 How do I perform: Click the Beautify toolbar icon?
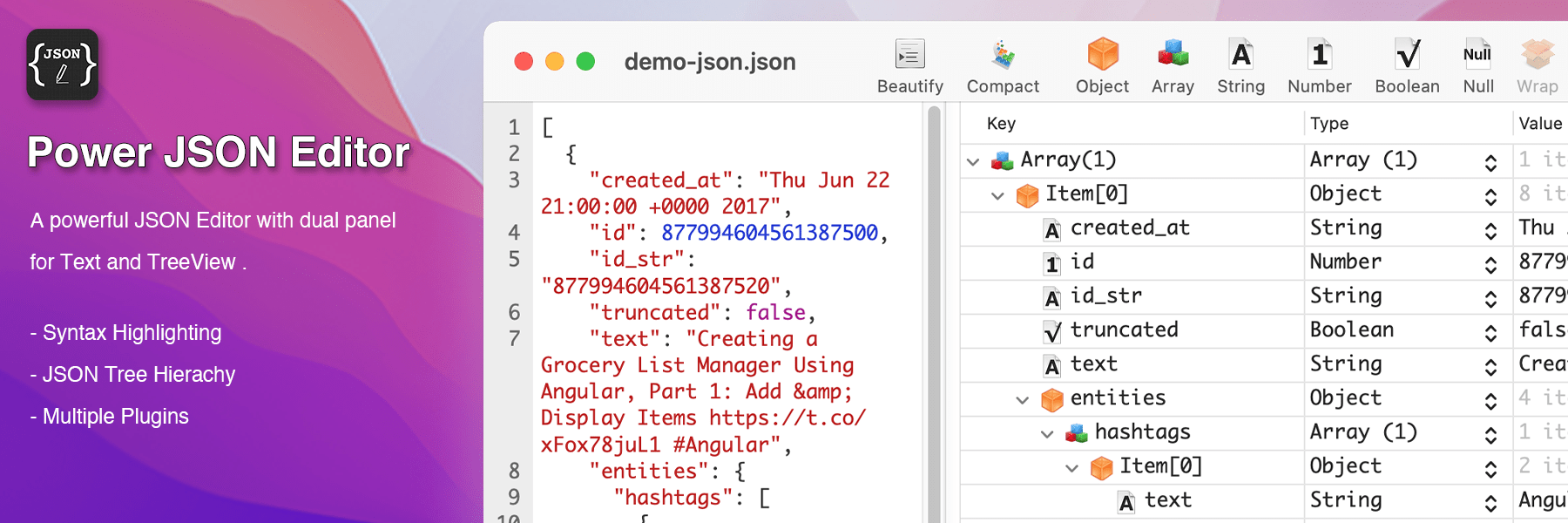coord(909,55)
